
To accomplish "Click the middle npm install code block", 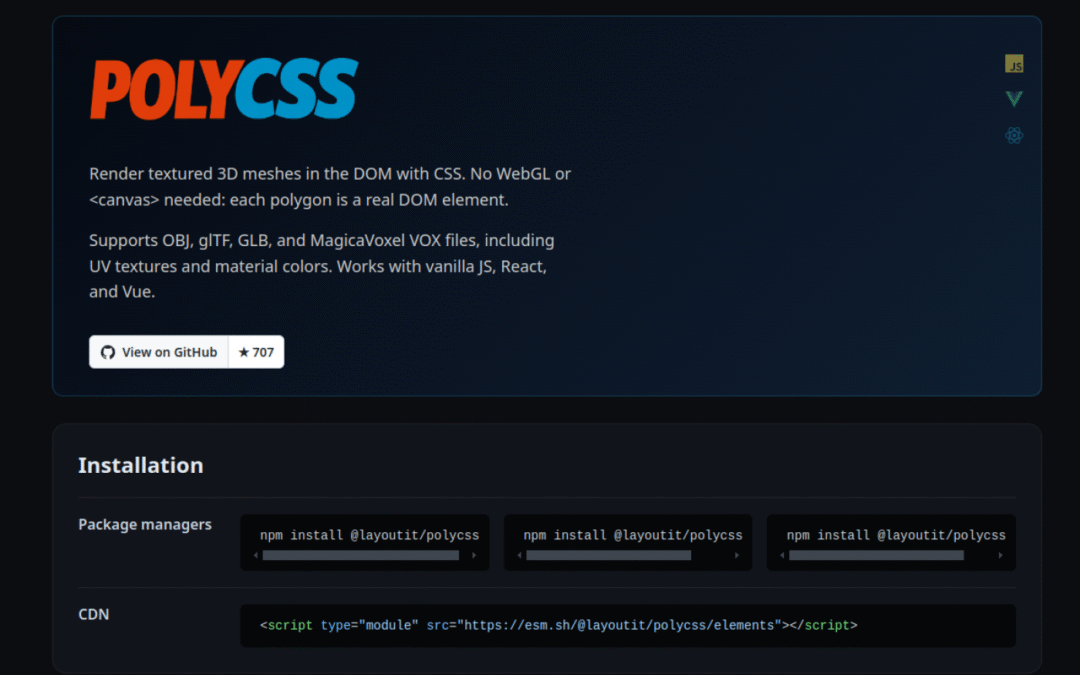I will tap(627, 542).
